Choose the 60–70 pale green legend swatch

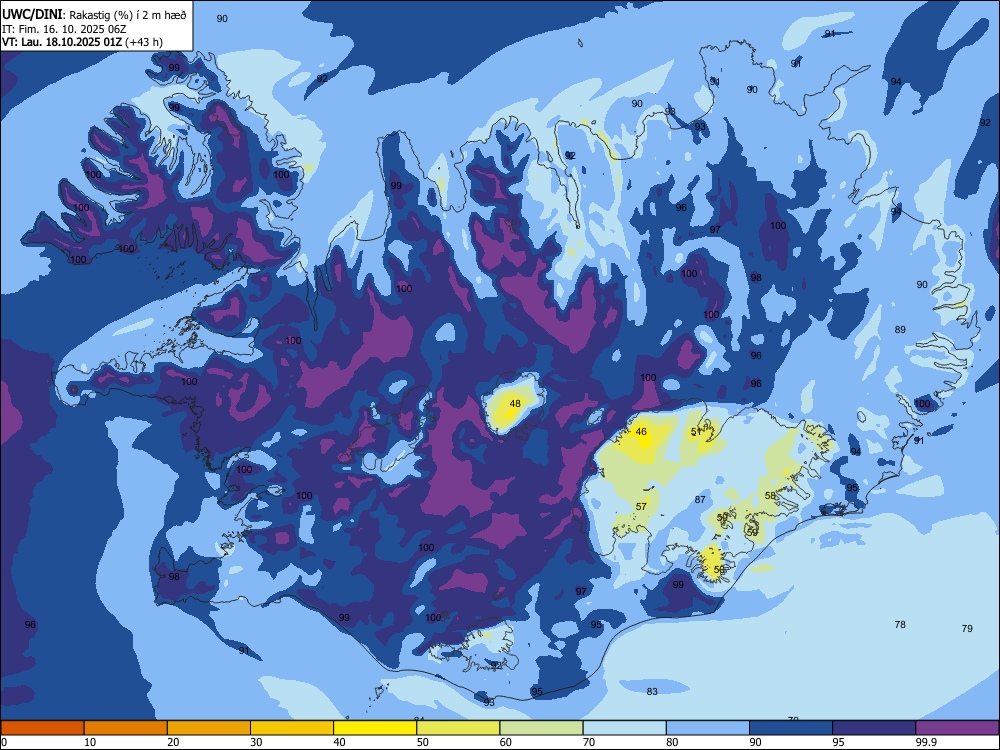point(541,728)
